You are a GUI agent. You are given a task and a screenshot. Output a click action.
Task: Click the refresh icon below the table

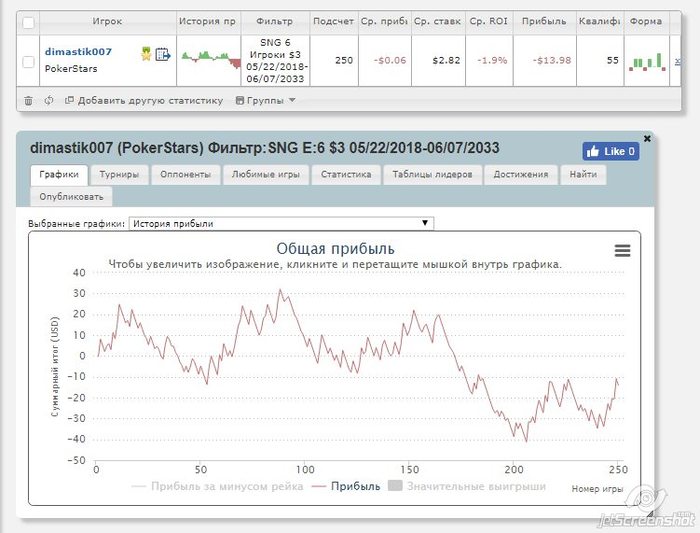coord(49,100)
